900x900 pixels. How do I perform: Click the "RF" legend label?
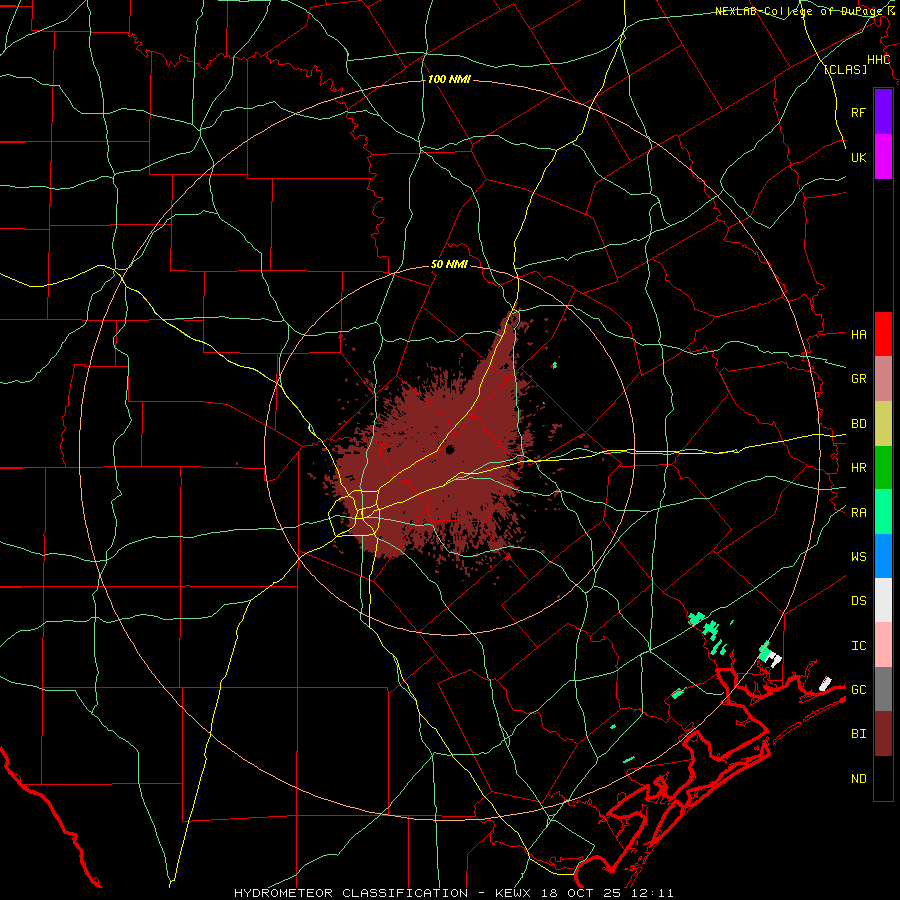[x=858, y=112]
